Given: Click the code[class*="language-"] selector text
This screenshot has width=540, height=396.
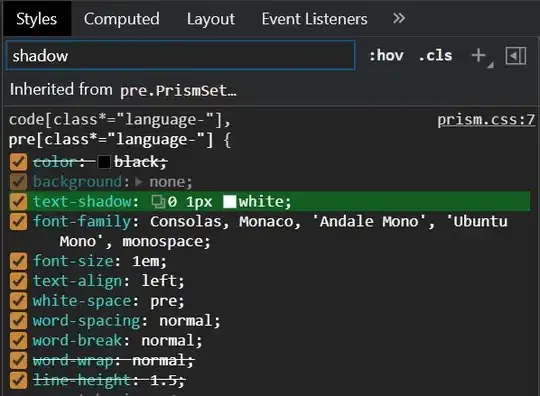Looking at the screenshot, I should point(116,120).
